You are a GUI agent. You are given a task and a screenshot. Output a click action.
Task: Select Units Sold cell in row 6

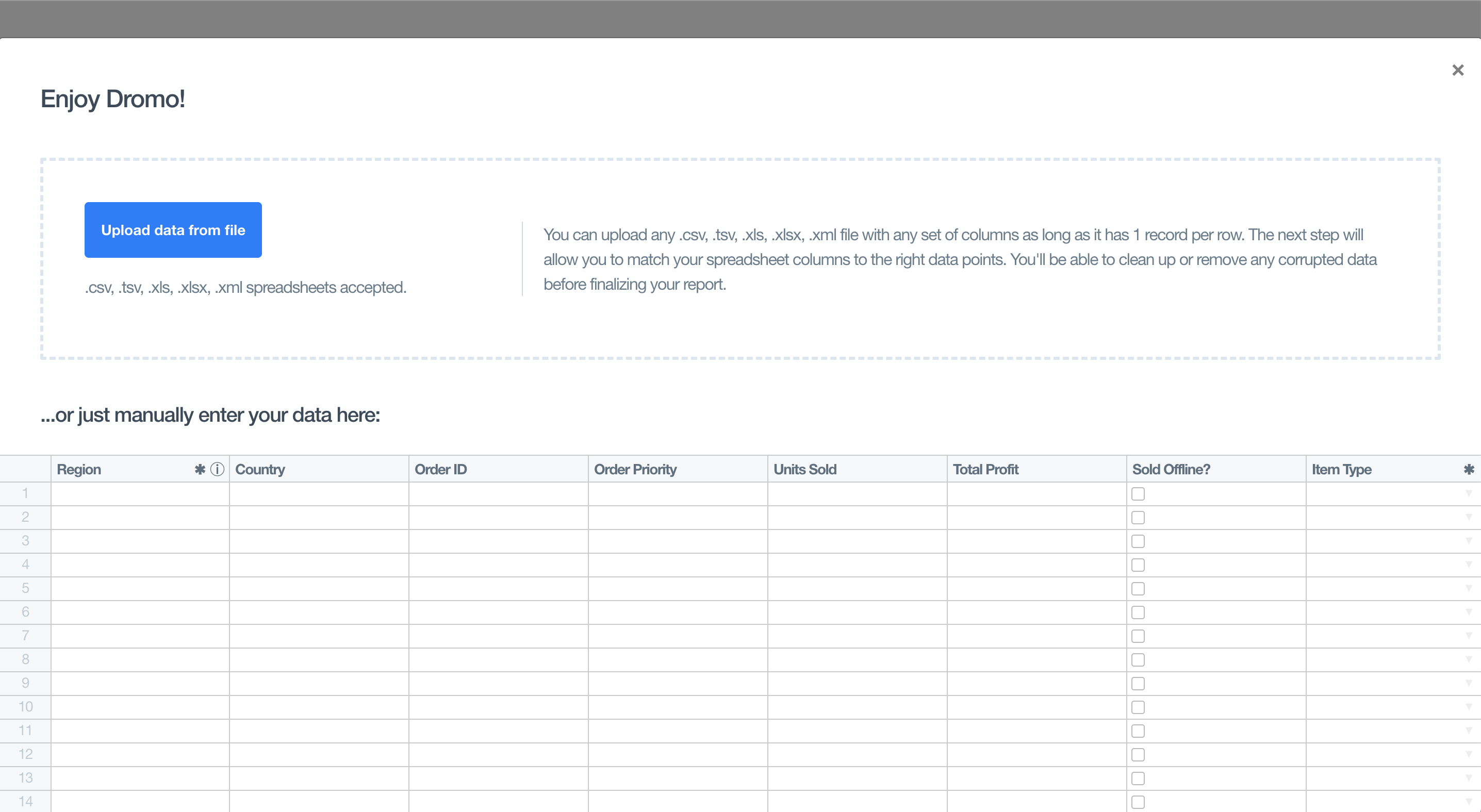point(857,612)
